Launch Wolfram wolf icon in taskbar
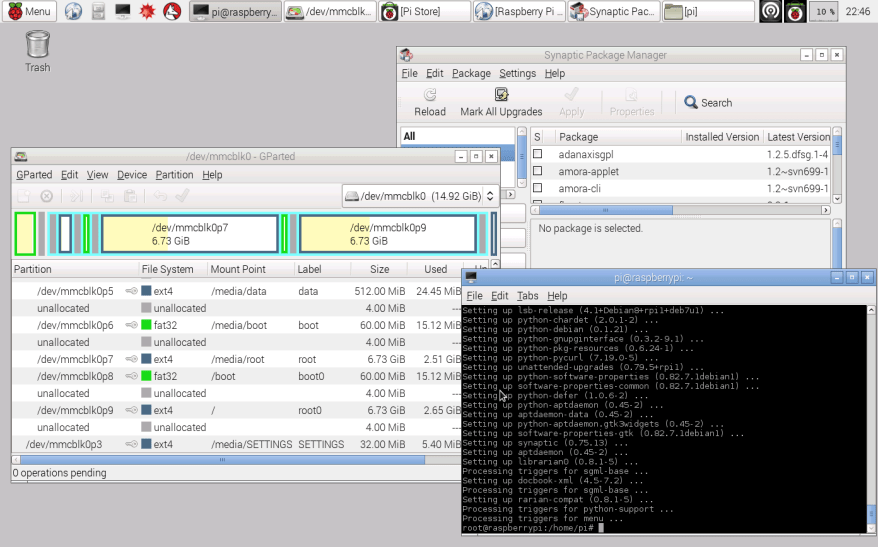The height and width of the screenshot is (547, 878). (172, 11)
